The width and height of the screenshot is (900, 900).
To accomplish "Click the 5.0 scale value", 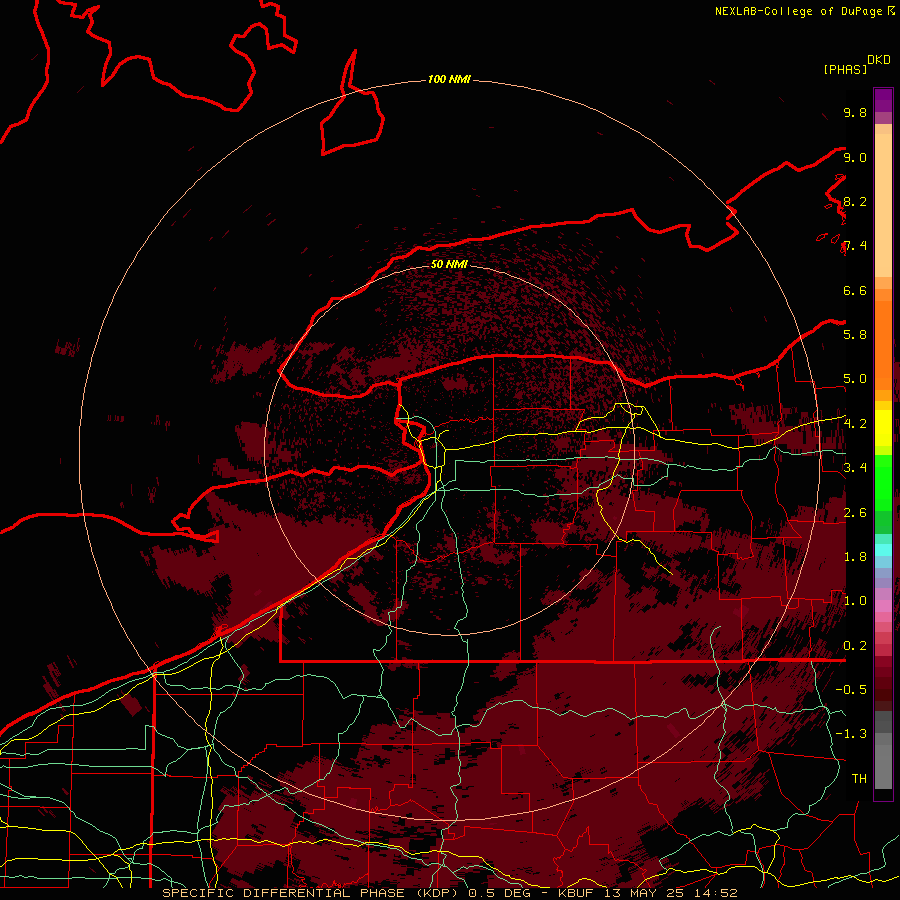I will point(855,379).
